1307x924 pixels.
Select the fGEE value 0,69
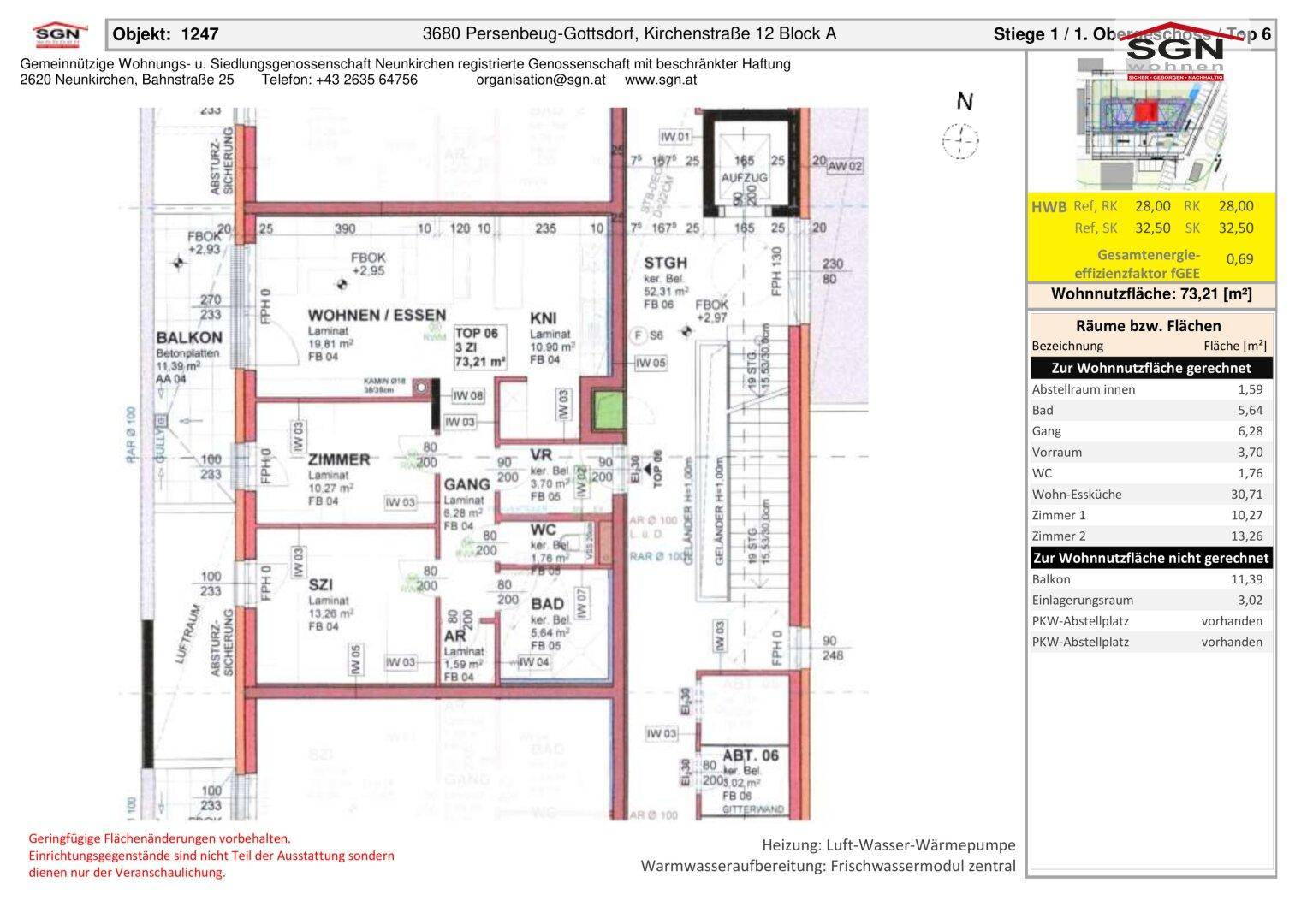coord(1239,258)
